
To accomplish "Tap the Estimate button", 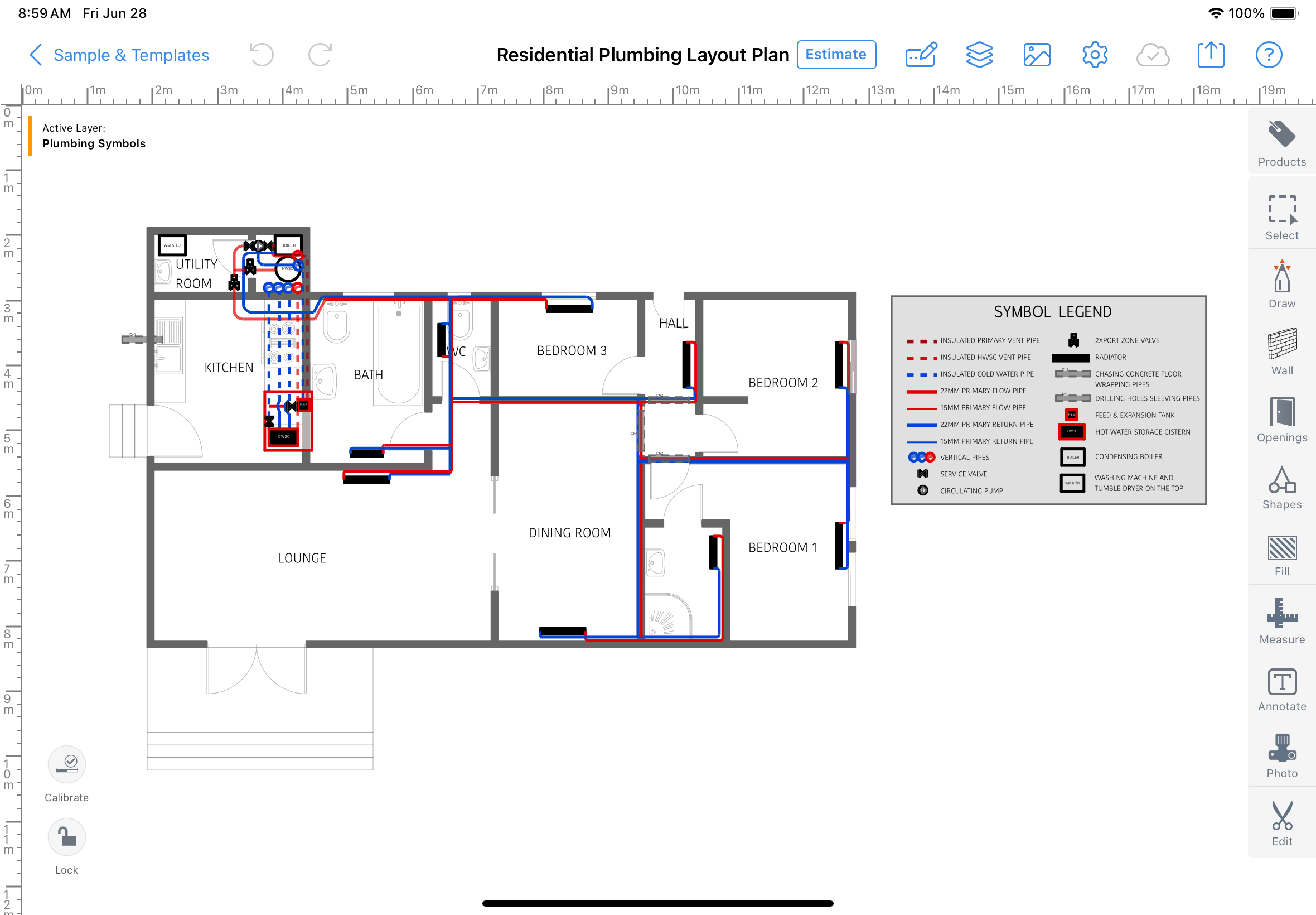I will [835, 55].
